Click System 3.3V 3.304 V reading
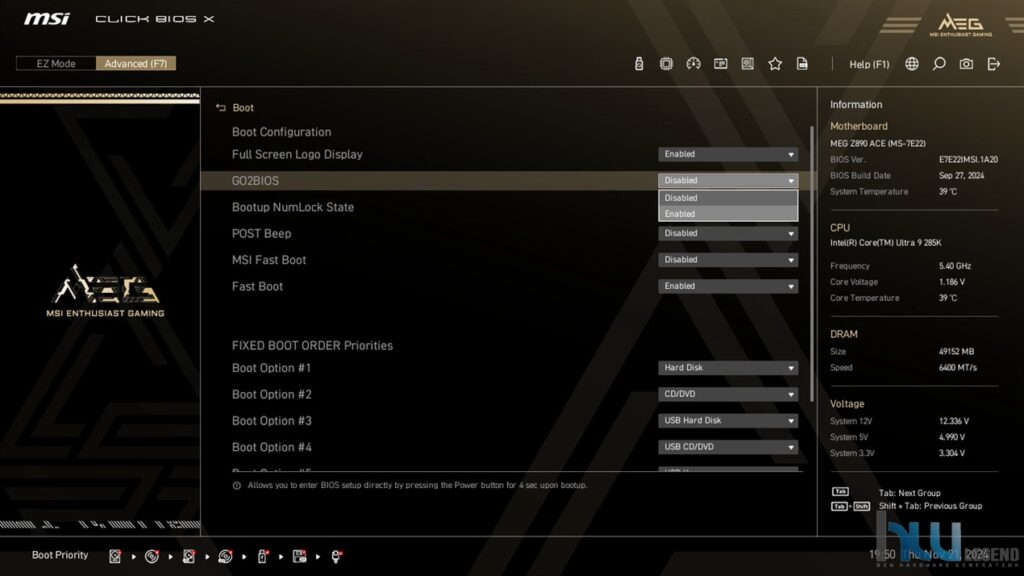 952,453
